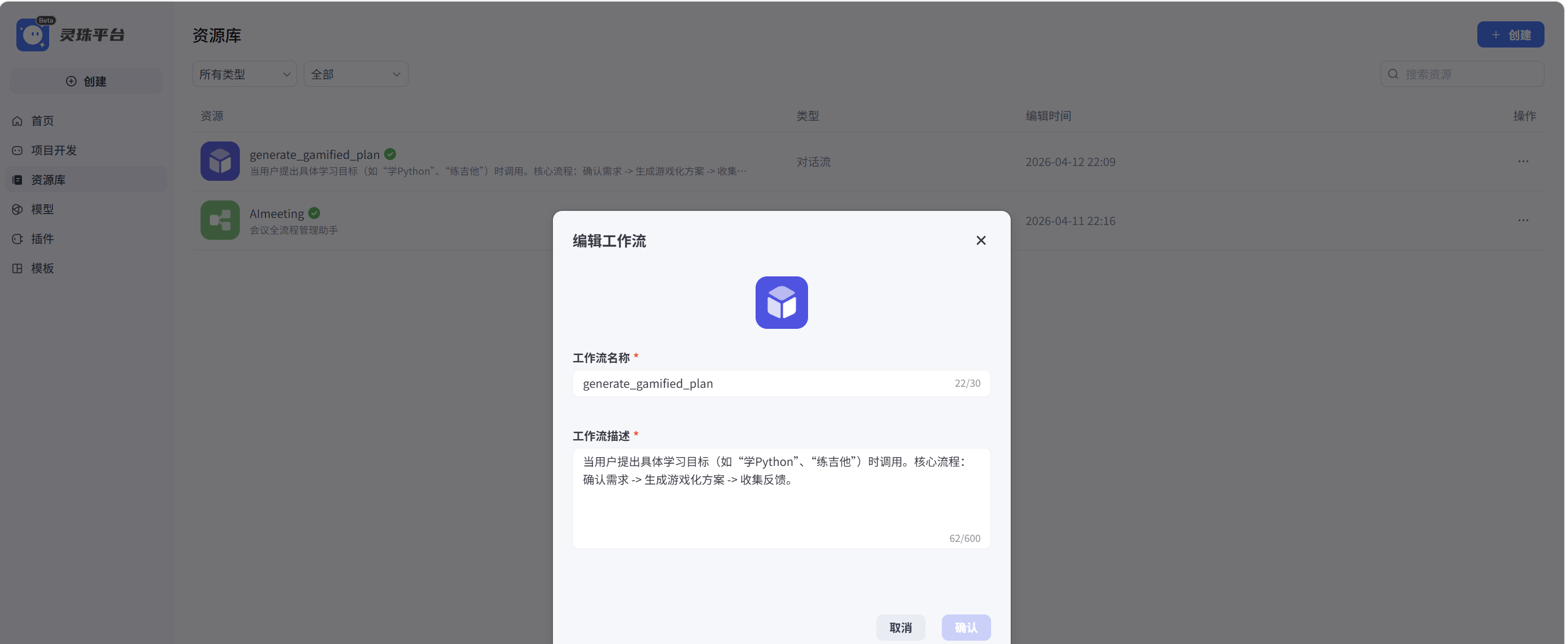The height and width of the screenshot is (644, 1568).
Task: Click the 工作流名称 input field
Action: [761, 383]
